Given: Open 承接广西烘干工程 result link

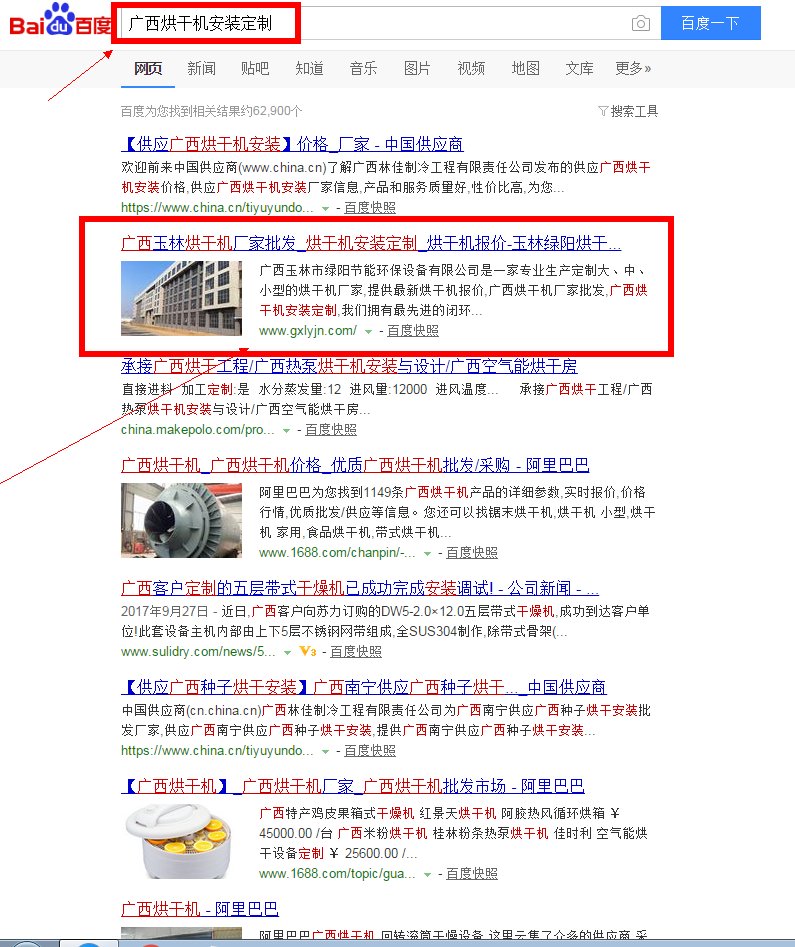Looking at the screenshot, I should click(x=349, y=366).
